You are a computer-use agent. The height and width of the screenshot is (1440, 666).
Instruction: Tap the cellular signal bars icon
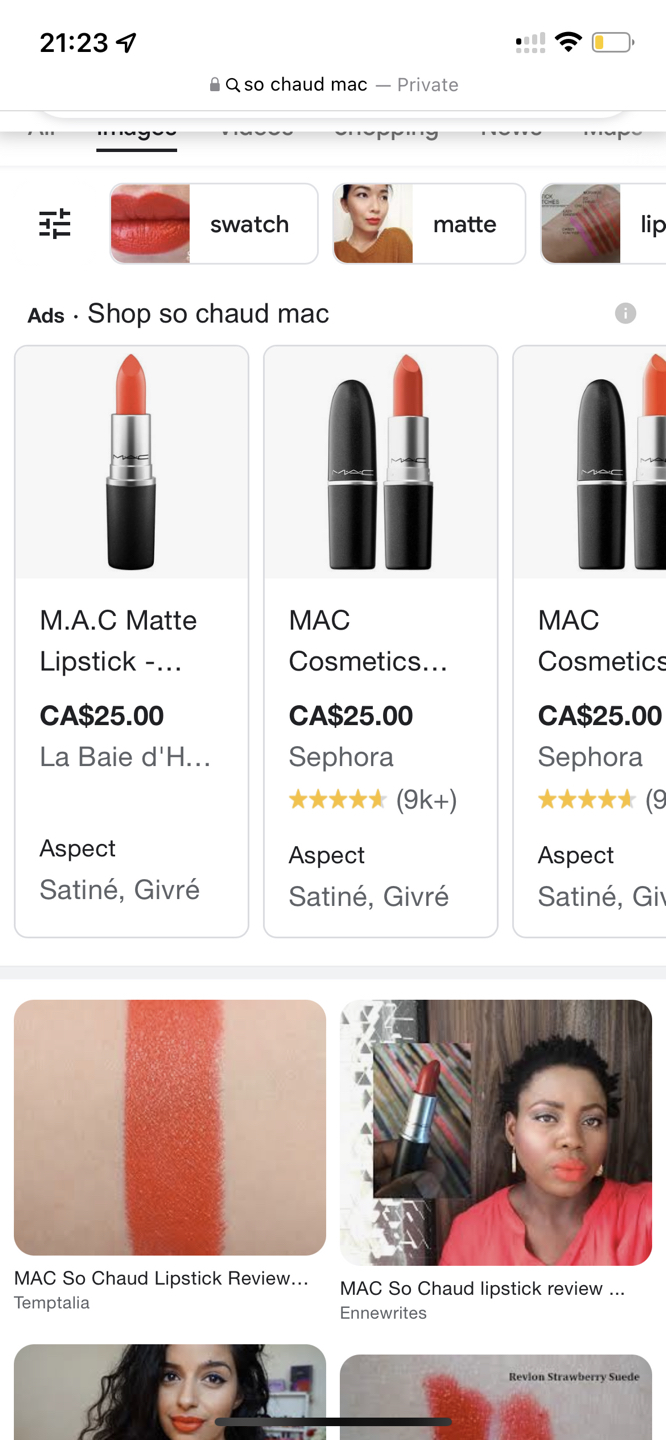point(529,43)
